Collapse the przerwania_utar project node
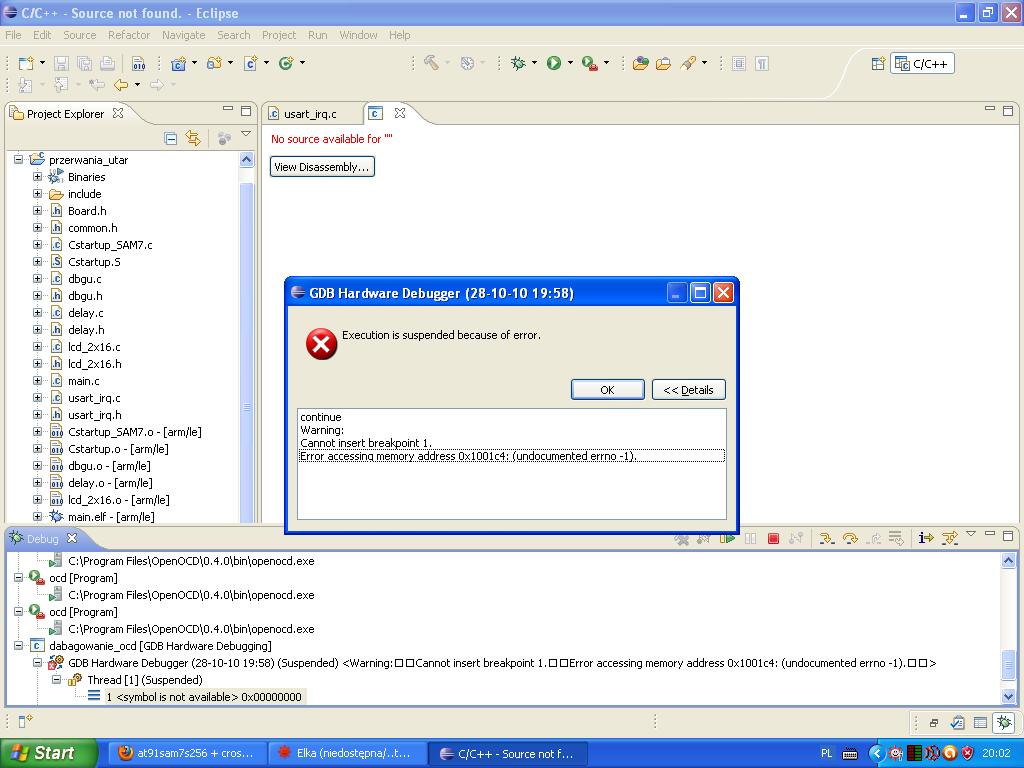The height and width of the screenshot is (768, 1024). pyautogui.click(x=18, y=159)
